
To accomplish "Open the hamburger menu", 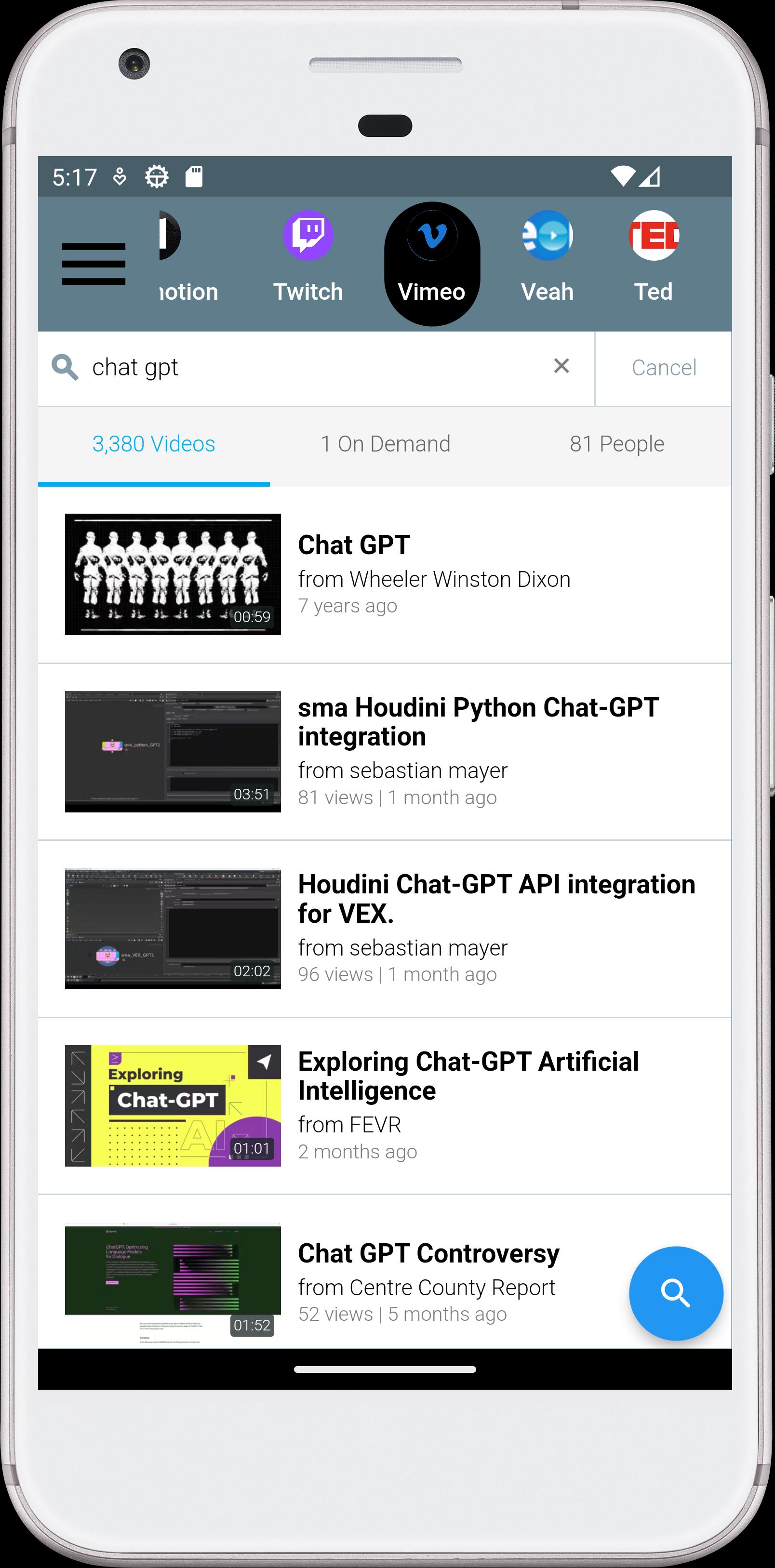I will (94, 264).
